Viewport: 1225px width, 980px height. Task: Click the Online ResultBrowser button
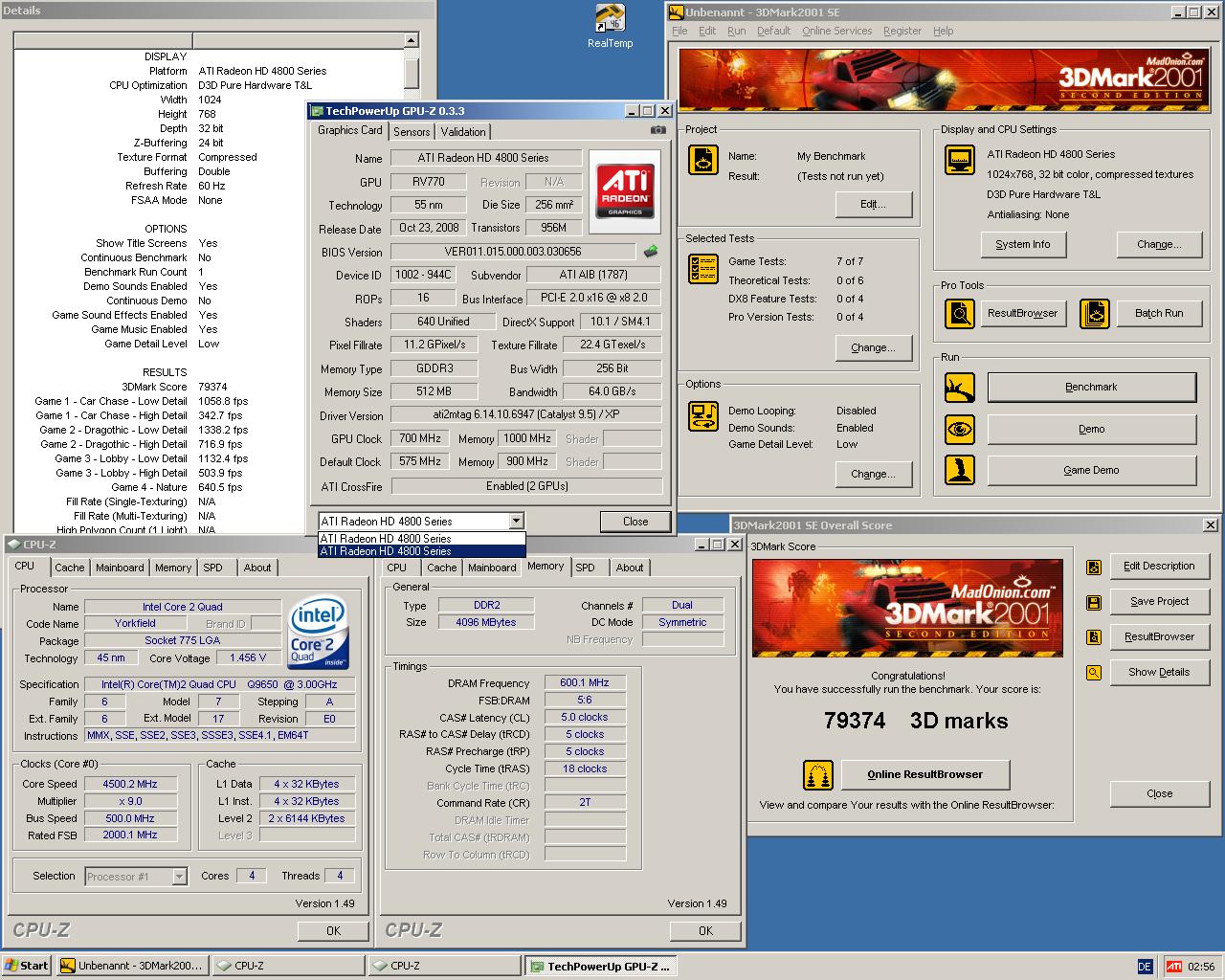(x=924, y=774)
